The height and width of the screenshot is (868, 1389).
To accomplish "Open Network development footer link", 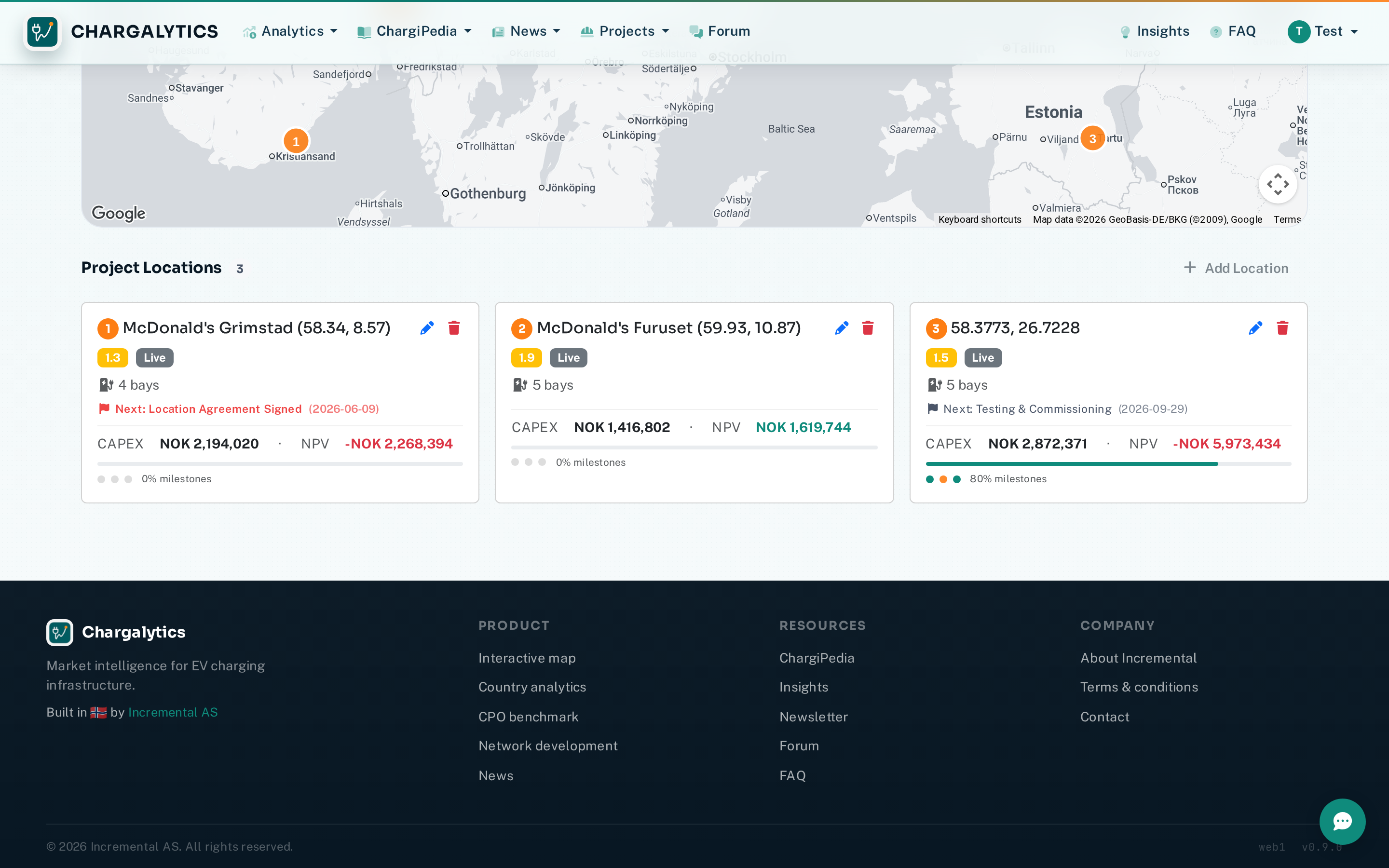I will 547,746.
